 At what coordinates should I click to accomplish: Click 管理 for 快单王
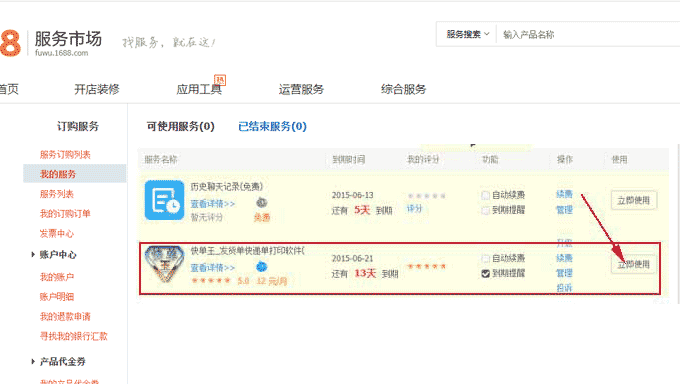[565, 273]
